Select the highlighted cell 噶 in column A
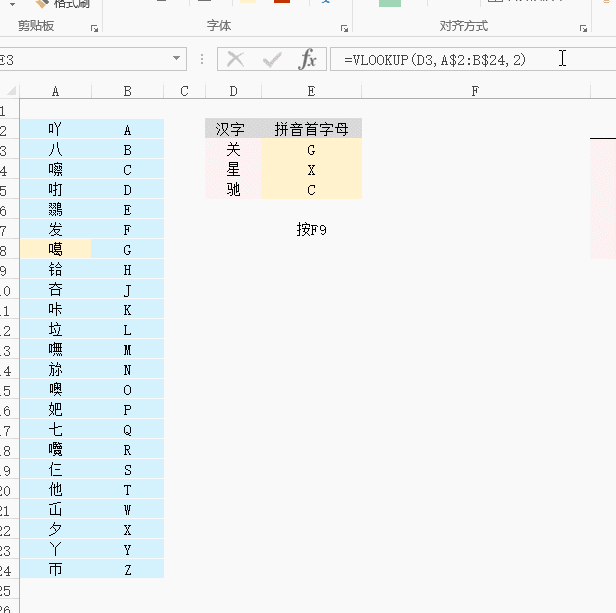This screenshot has height=613, width=616. (55, 249)
